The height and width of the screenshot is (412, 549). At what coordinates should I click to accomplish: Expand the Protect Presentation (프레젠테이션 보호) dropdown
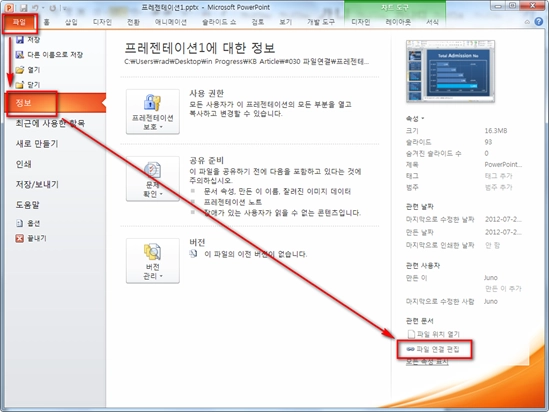pos(153,112)
